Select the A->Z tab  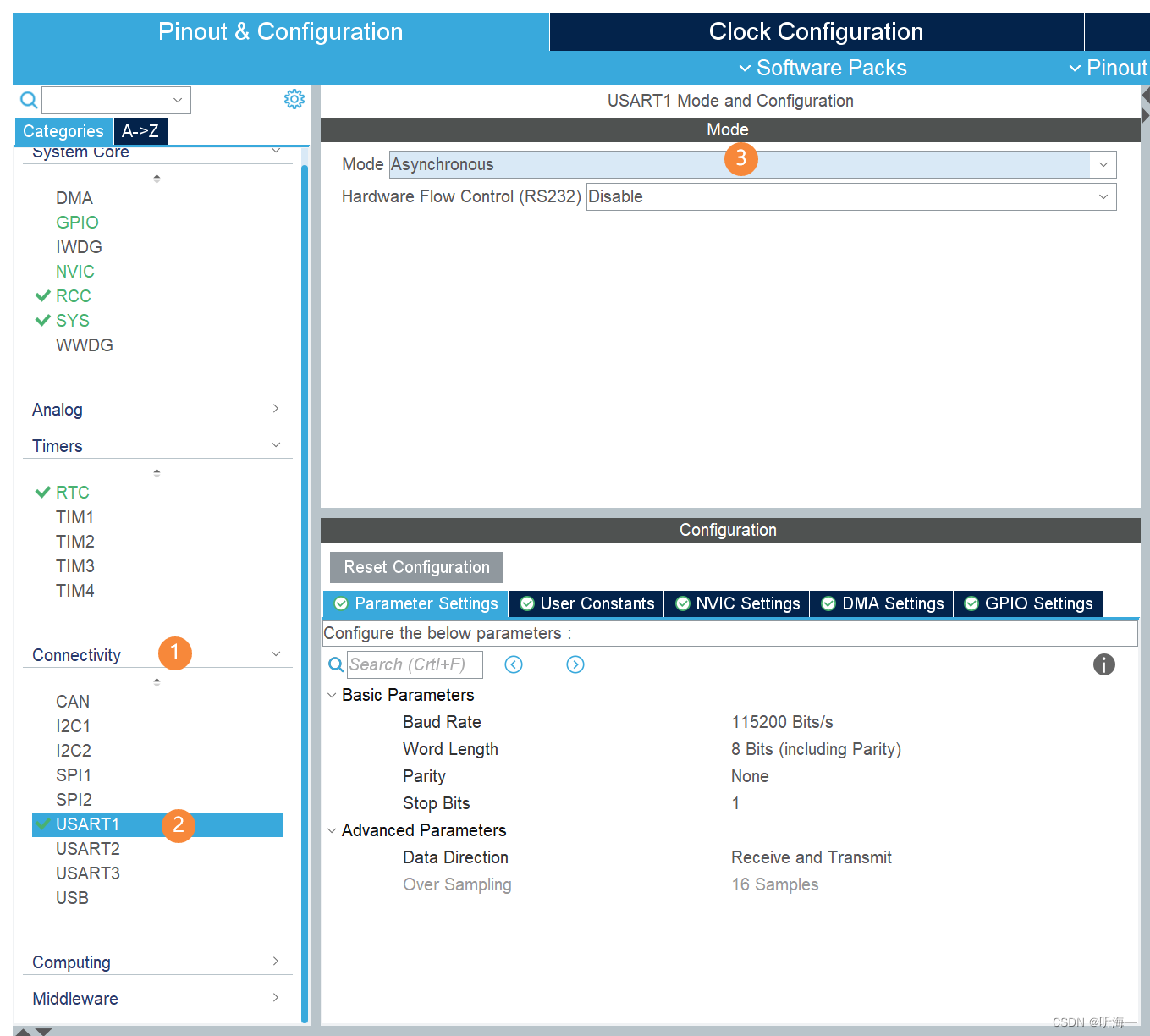[140, 131]
